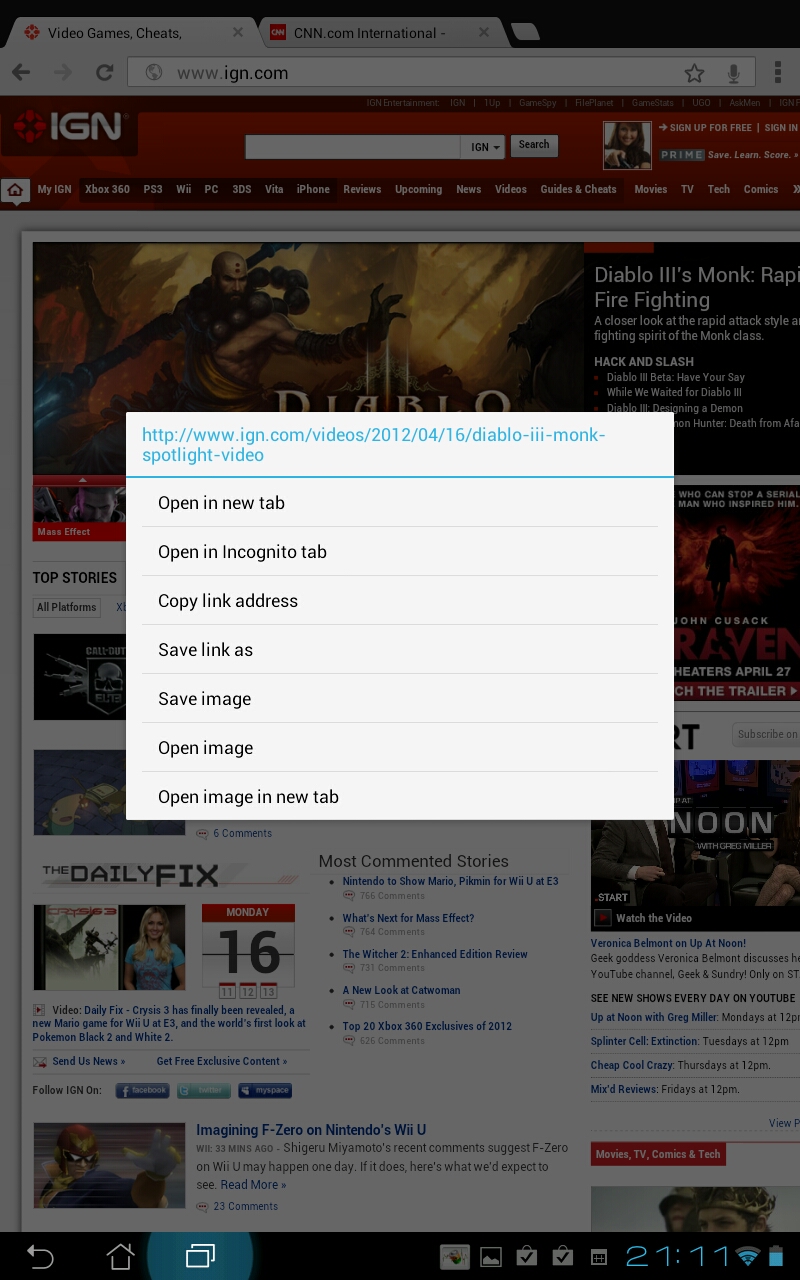The image size is (800, 1280).
Task: Open the Videos nav item
Action: [x=511, y=189]
